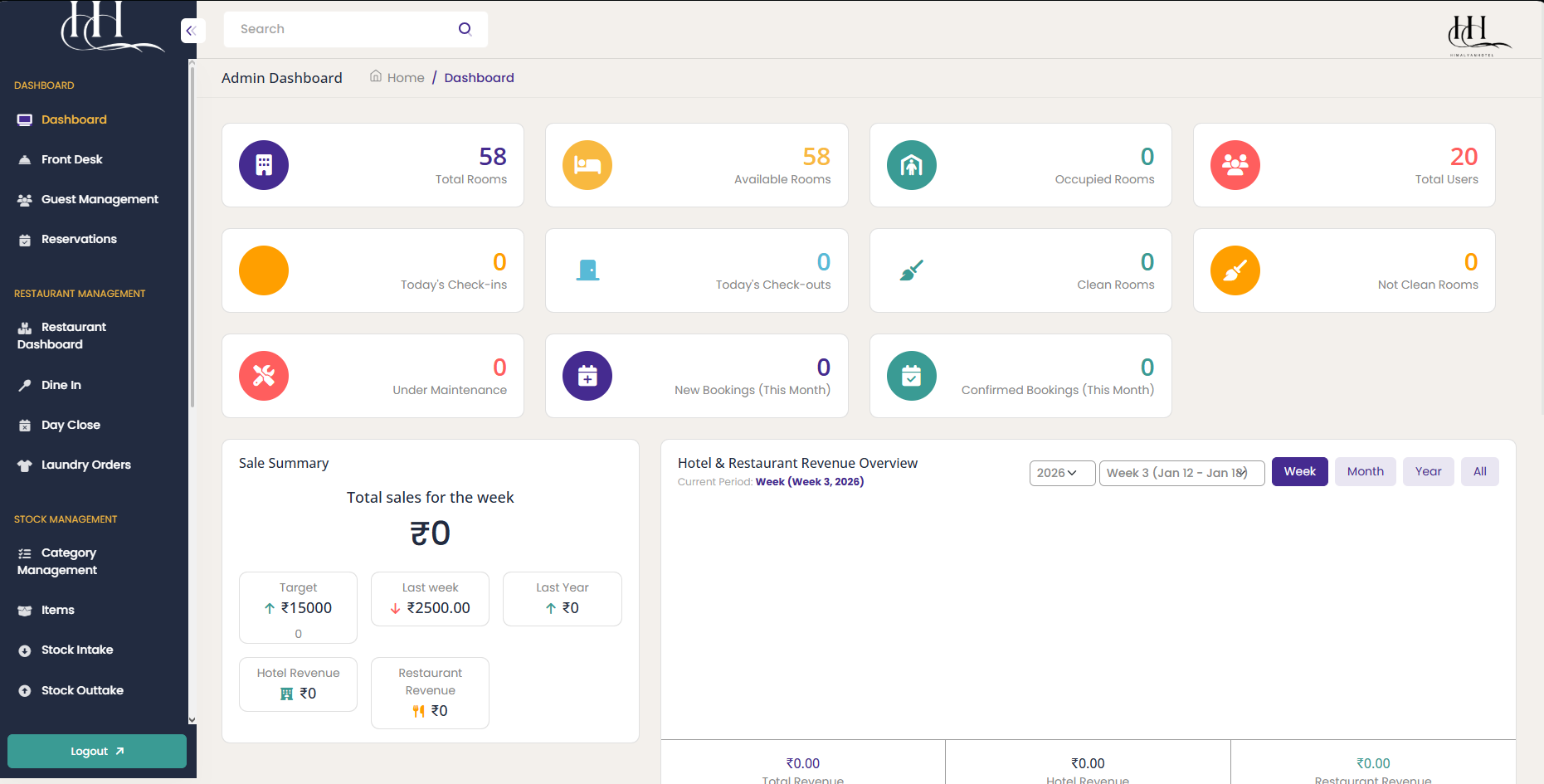Collapse the sidebar with the double-chevron icon
This screenshot has height=784, width=1544.
tap(192, 31)
